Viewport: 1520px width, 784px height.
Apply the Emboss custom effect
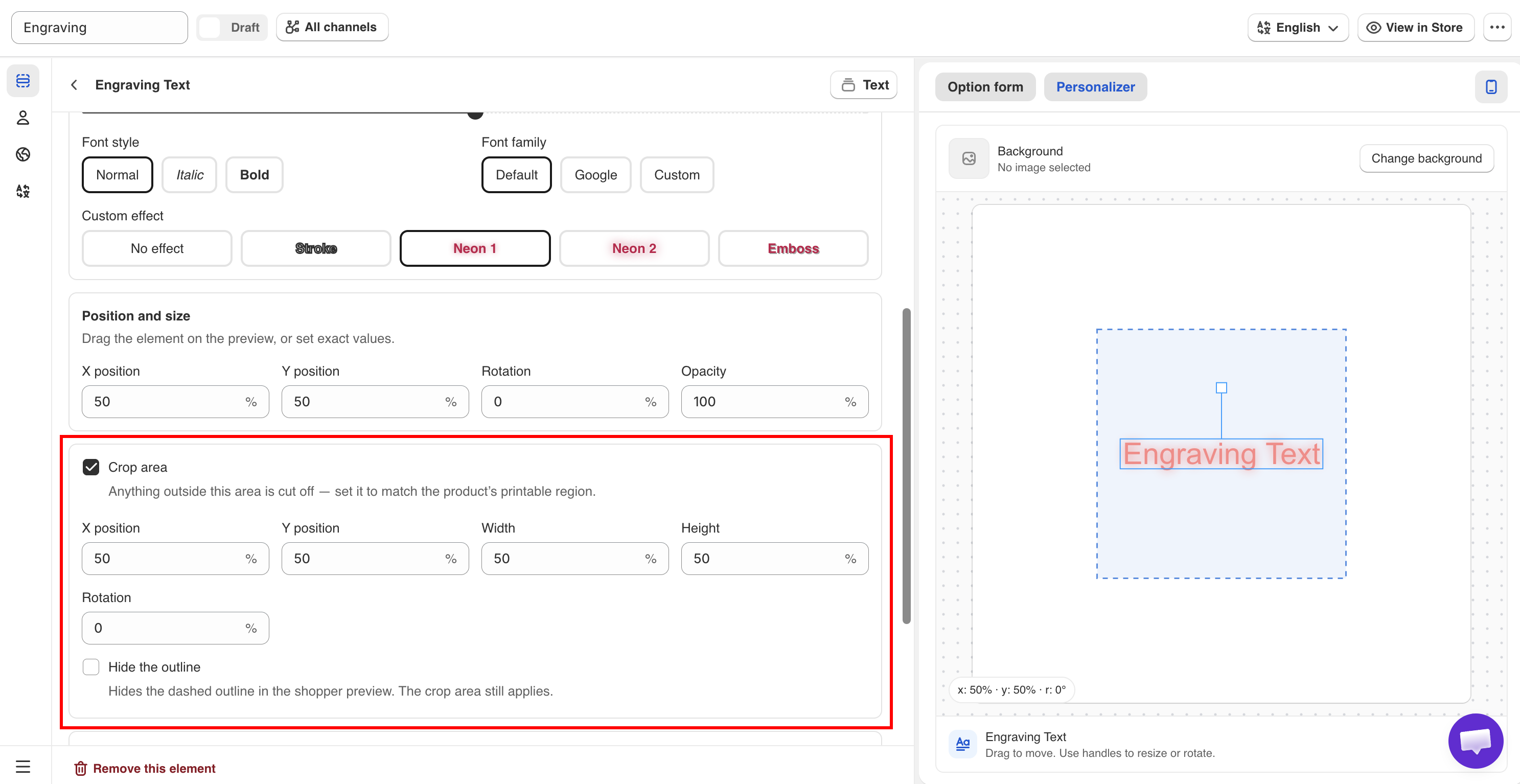point(793,248)
